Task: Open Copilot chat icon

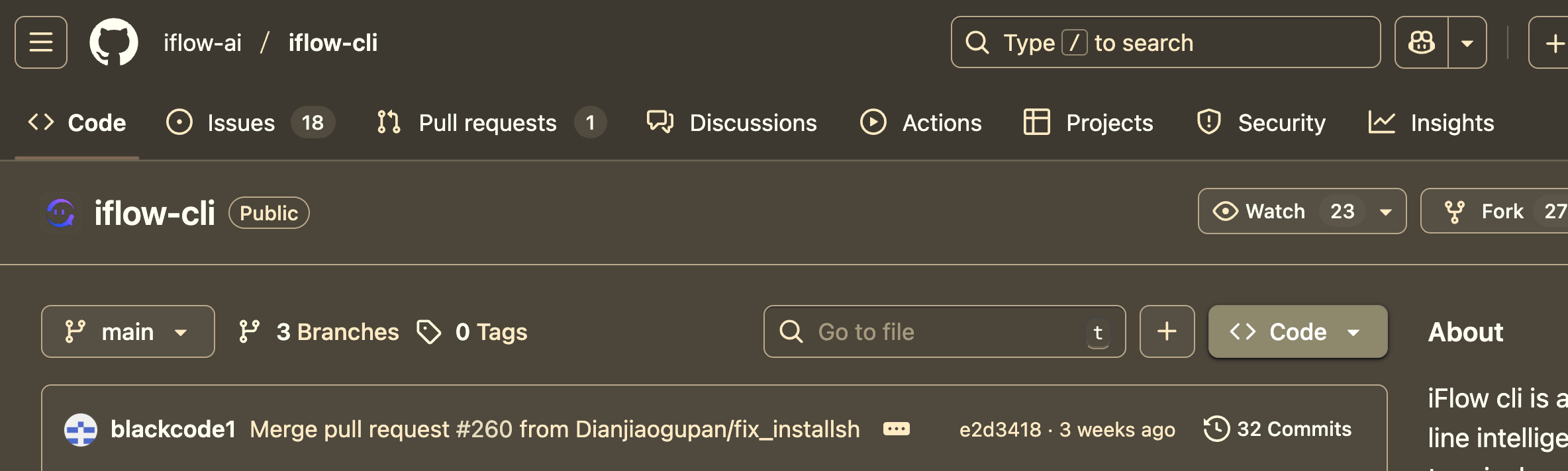Action: 1421,42
